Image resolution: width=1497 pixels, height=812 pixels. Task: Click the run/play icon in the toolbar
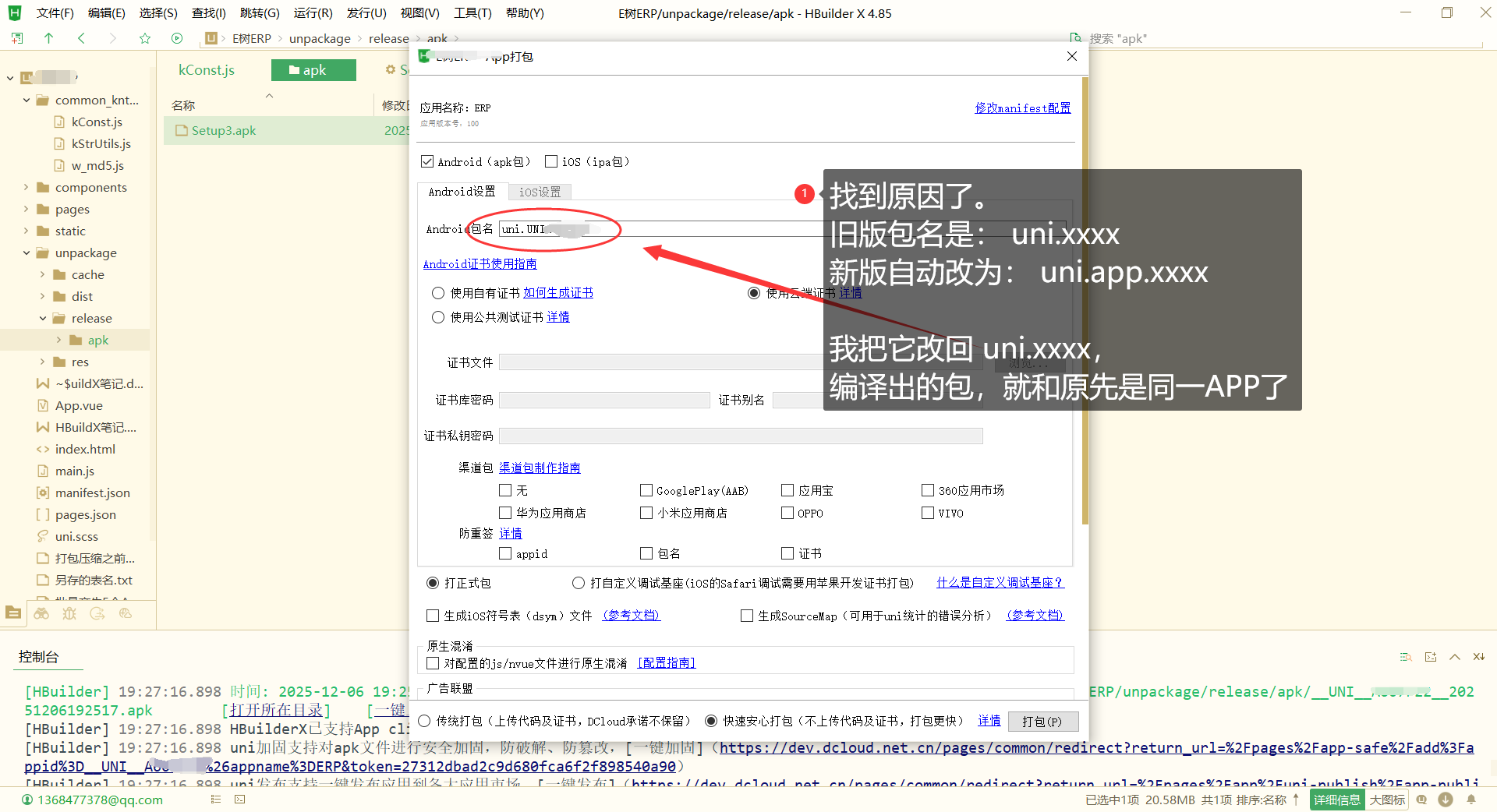point(177,38)
